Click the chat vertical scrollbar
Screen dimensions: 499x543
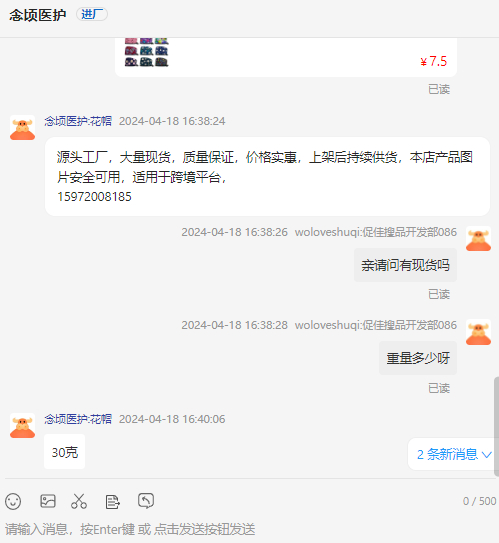click(496, 427)
